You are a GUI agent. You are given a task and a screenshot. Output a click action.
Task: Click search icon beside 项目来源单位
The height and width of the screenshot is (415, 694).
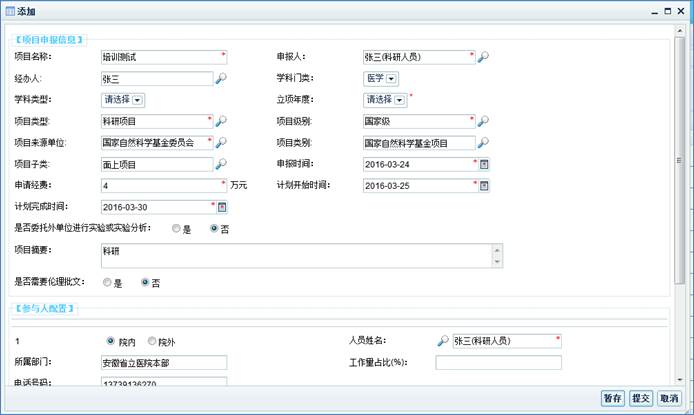point(222,143)
